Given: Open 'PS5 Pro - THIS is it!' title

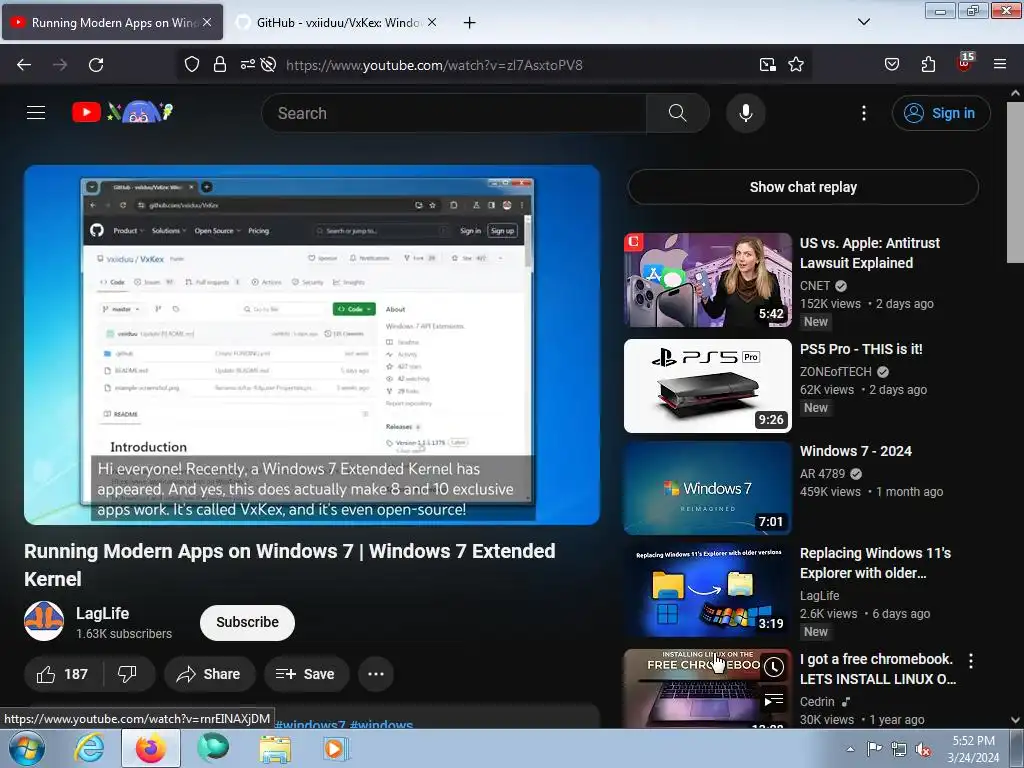Looking at the screenshot, I should (861, 349).
